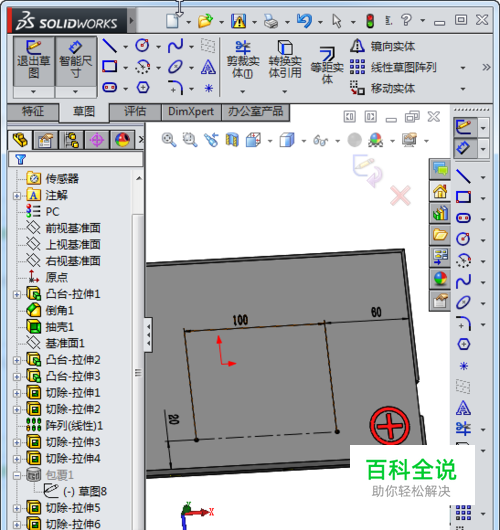Open the Help question mark icon

407,20
